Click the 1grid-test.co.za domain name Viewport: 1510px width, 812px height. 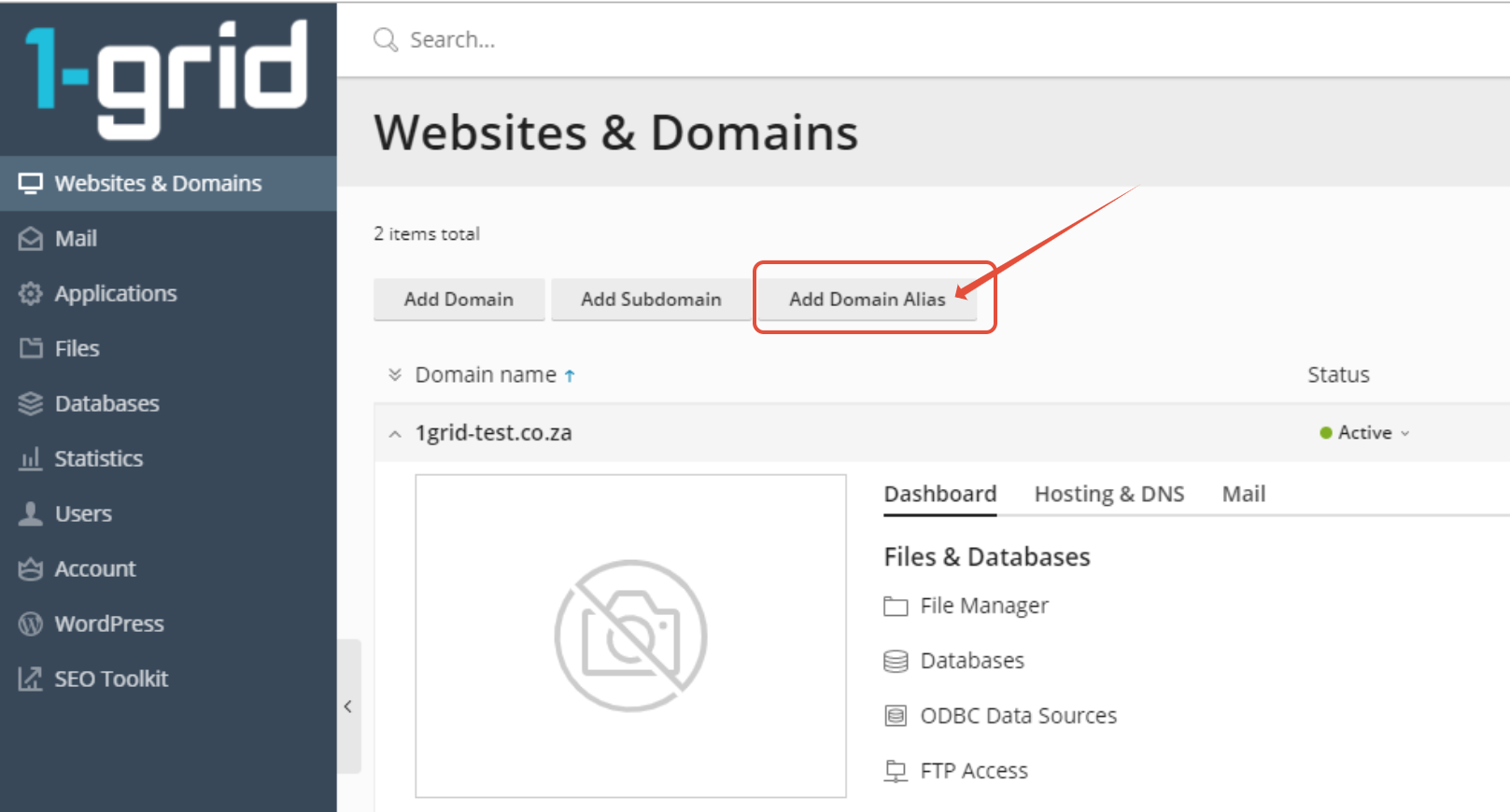pos(493,433)
